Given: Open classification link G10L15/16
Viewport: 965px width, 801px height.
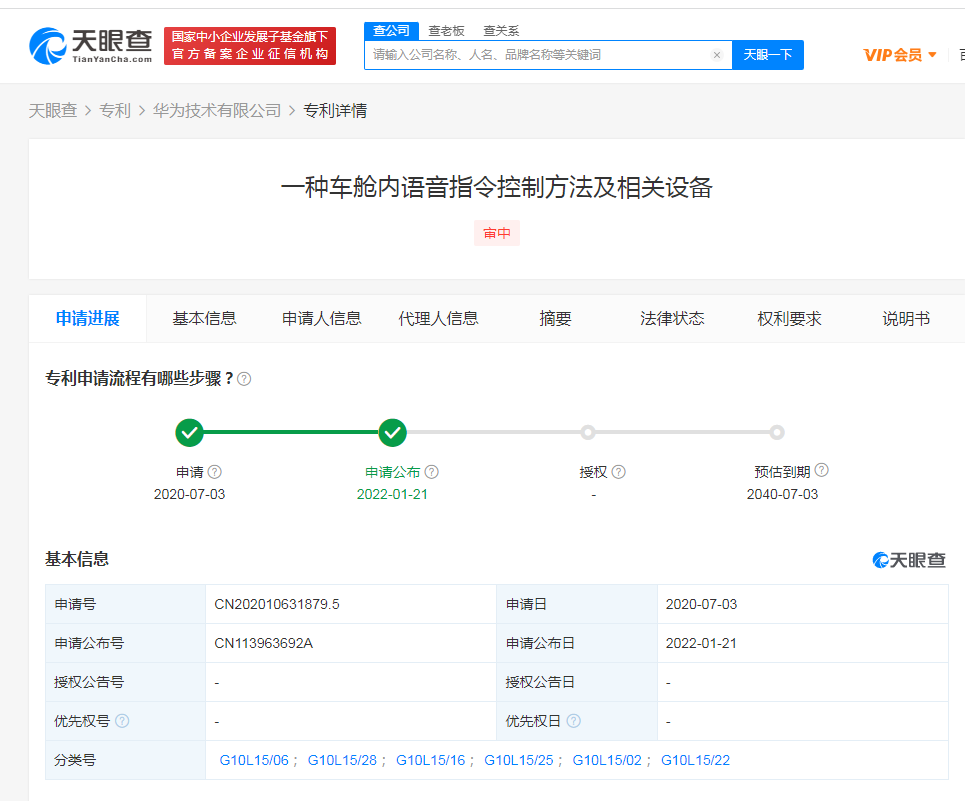Looking at the screenshot, I should (430, 760).
